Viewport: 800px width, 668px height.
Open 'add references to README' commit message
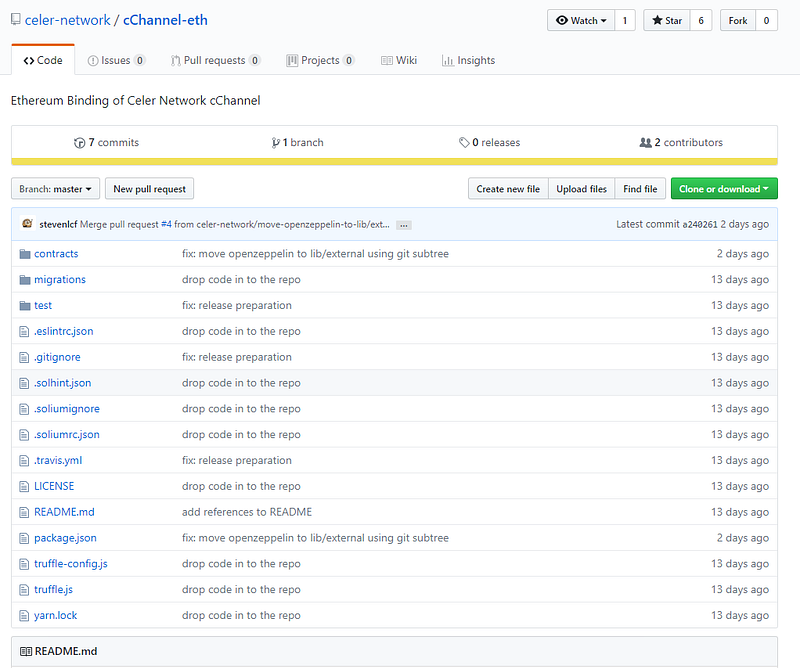pos(247,512)
